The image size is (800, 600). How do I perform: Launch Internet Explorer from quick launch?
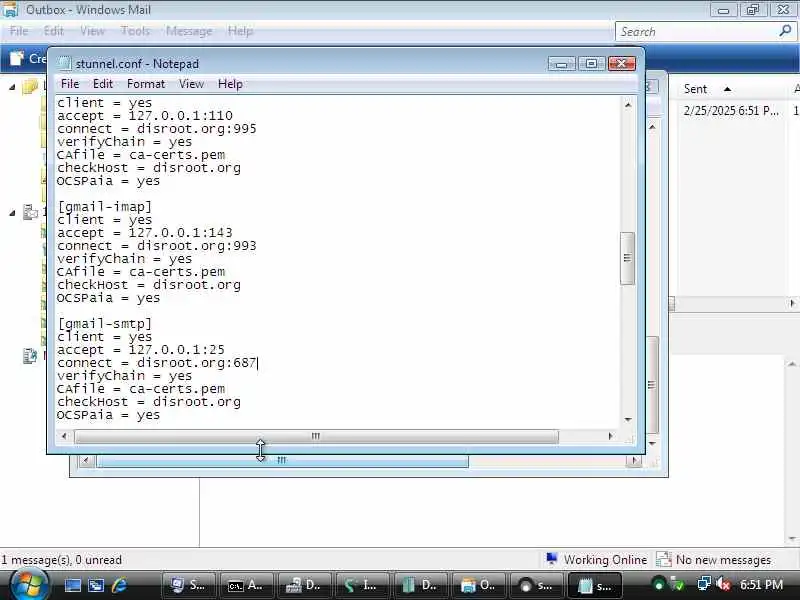point(119,585)
